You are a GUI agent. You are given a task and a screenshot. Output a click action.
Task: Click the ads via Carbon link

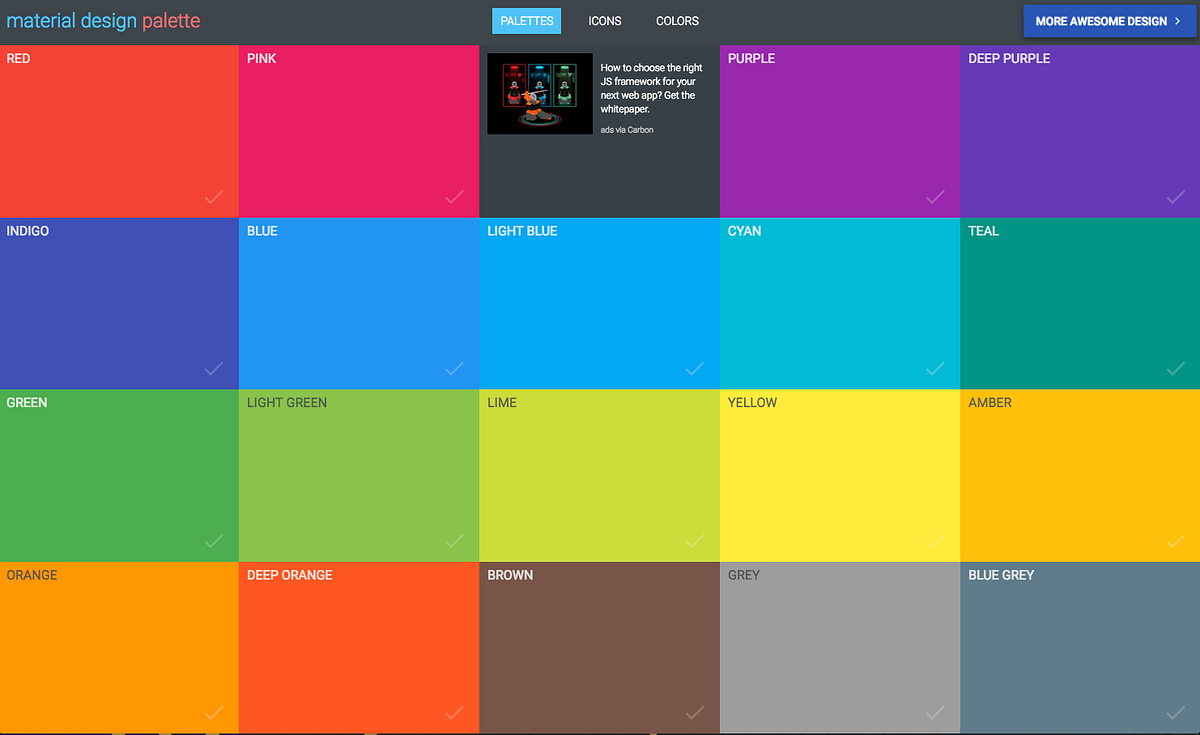[x=626, y=129]
